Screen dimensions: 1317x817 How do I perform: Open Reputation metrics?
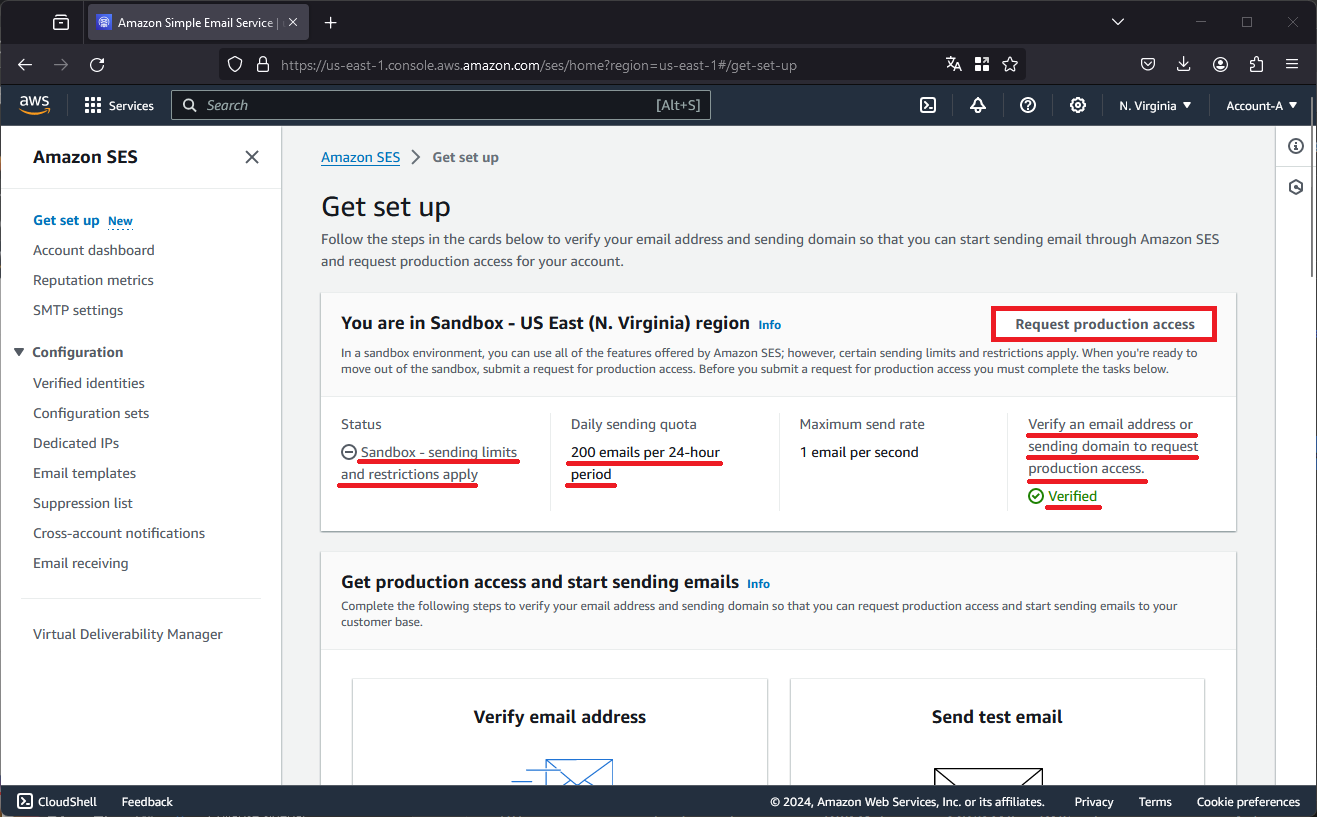93,280
